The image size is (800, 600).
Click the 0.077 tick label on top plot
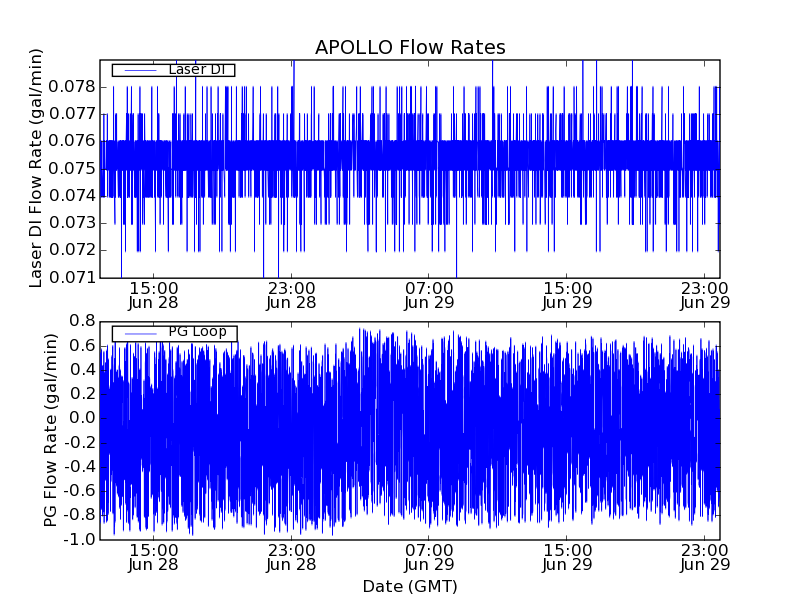coord(72,114)
